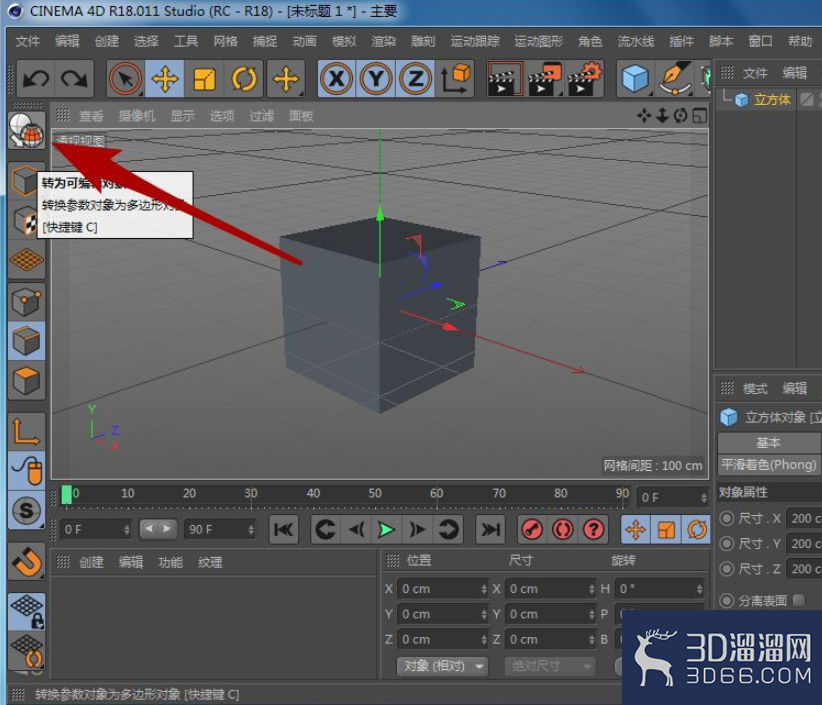The height and width of the screenshot is (705, 822).
Task: Click the Undo arrow icon
Action: click(36, 79)
